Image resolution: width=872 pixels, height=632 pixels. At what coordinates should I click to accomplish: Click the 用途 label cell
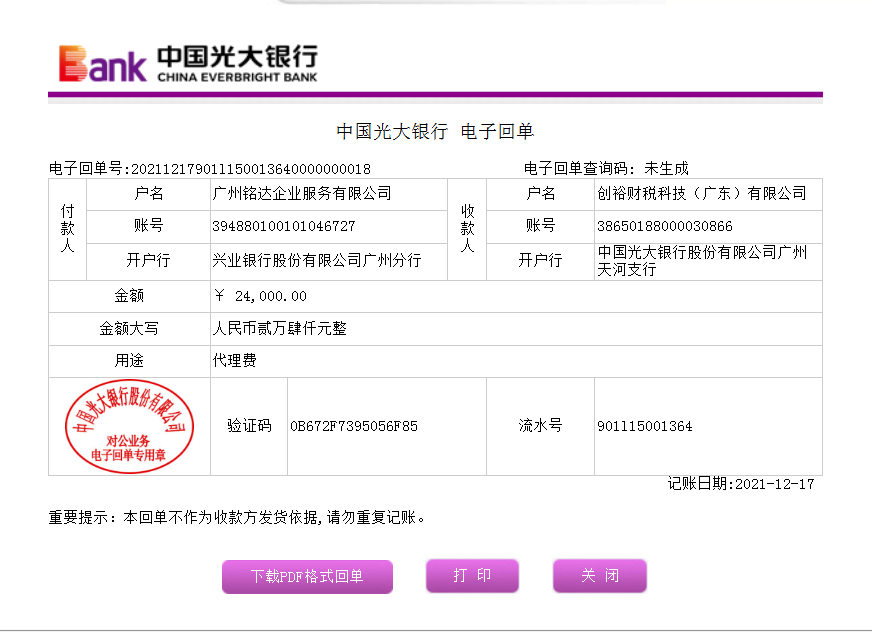[129, 361]
